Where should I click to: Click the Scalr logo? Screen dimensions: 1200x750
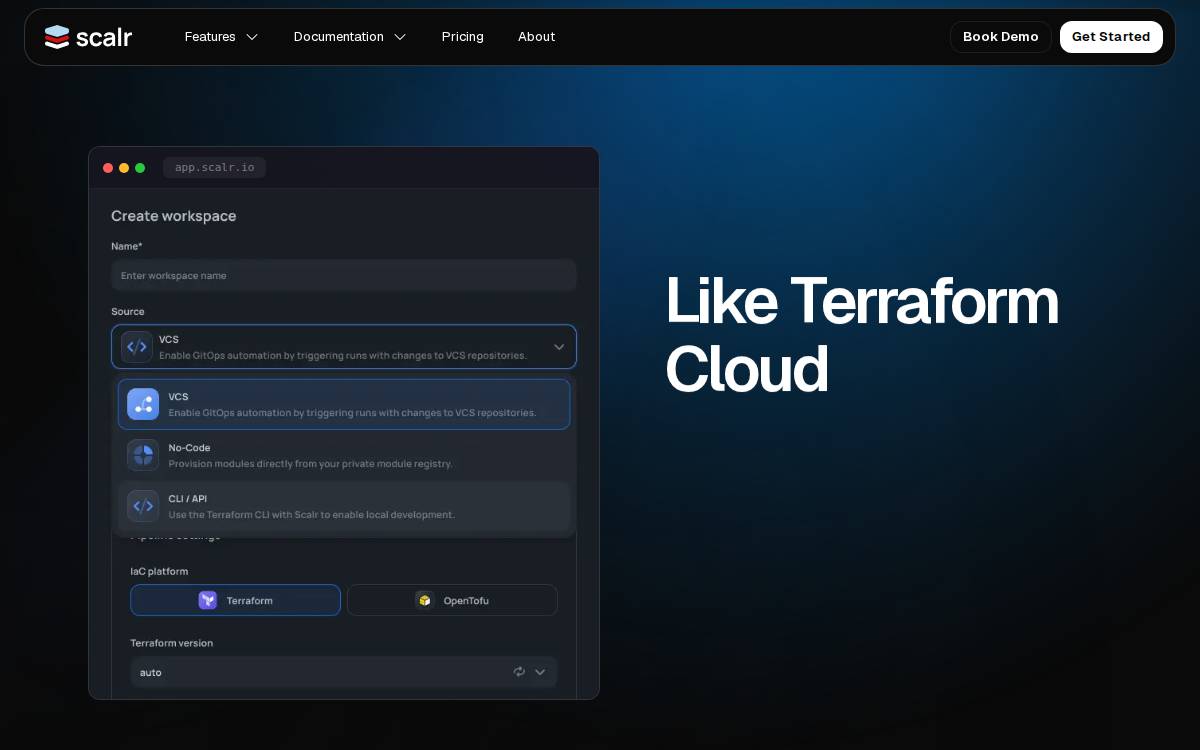tap(88, 37)
